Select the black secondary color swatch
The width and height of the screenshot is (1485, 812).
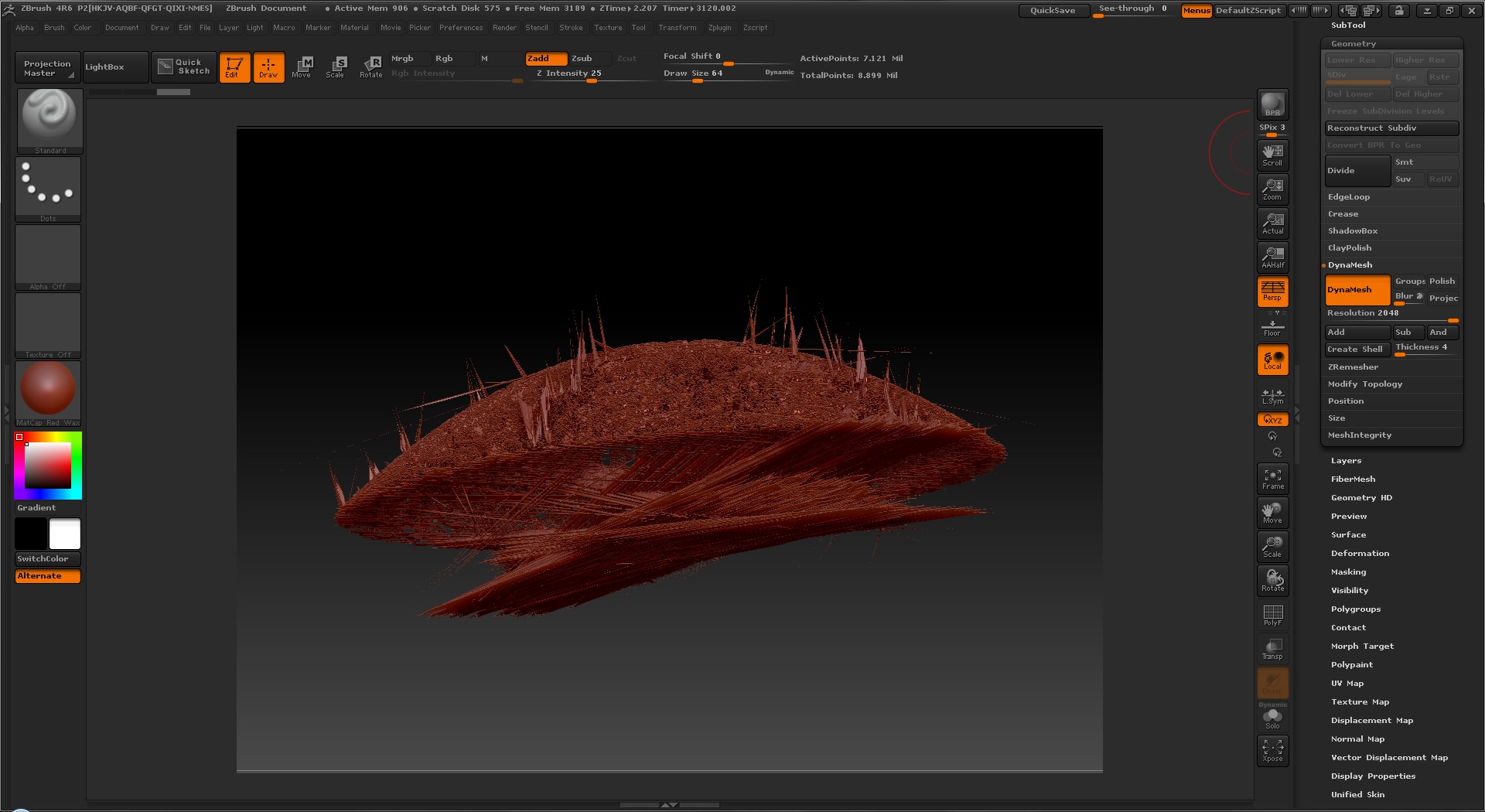31,534
